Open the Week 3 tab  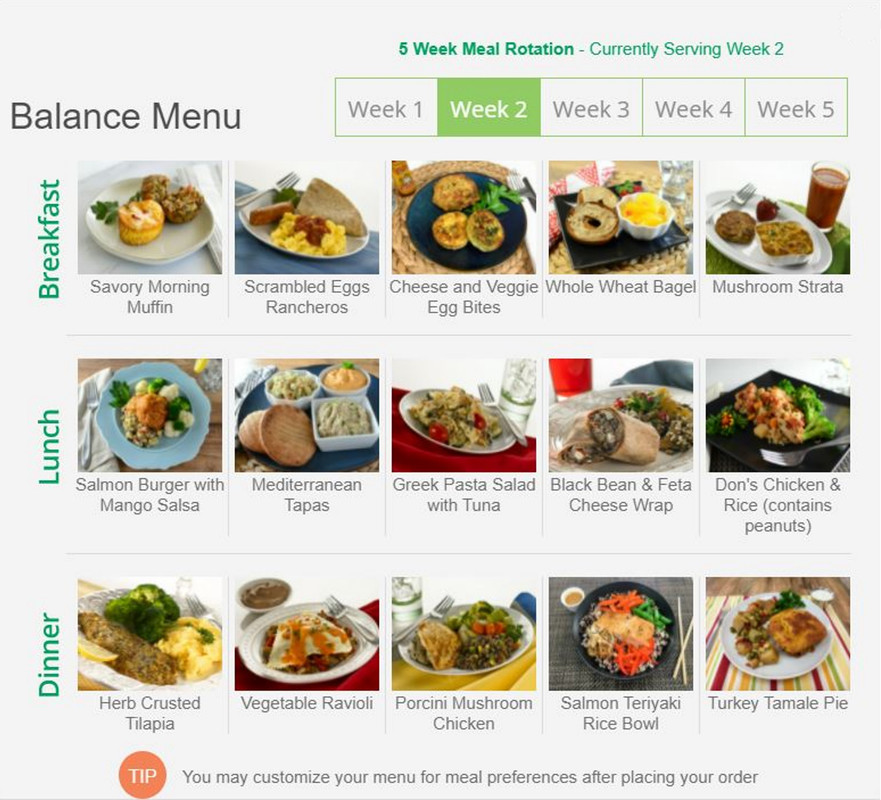pos(591,108)
